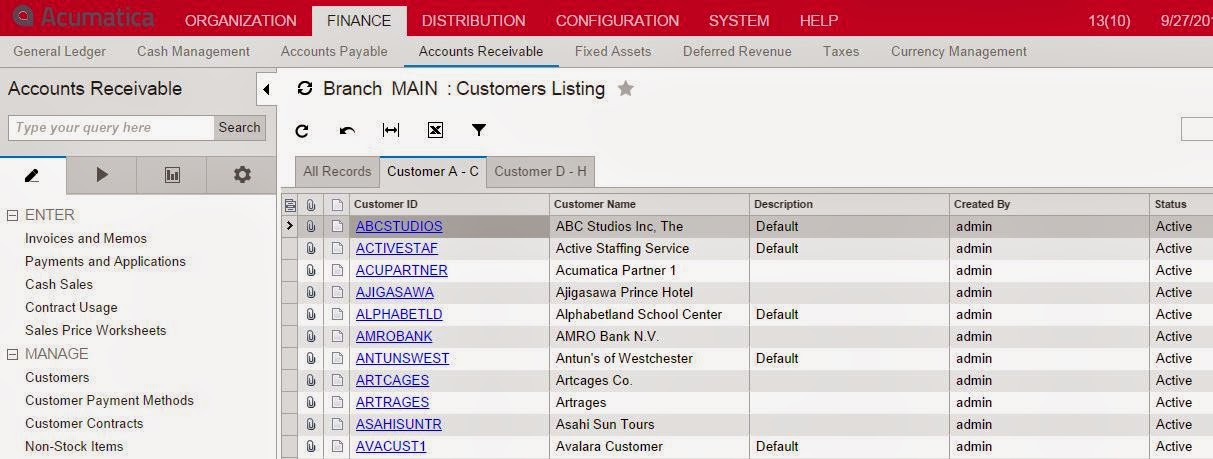Go to Deferred Revenue module
The image size is (1213, 459).
(x=737, y=51)
